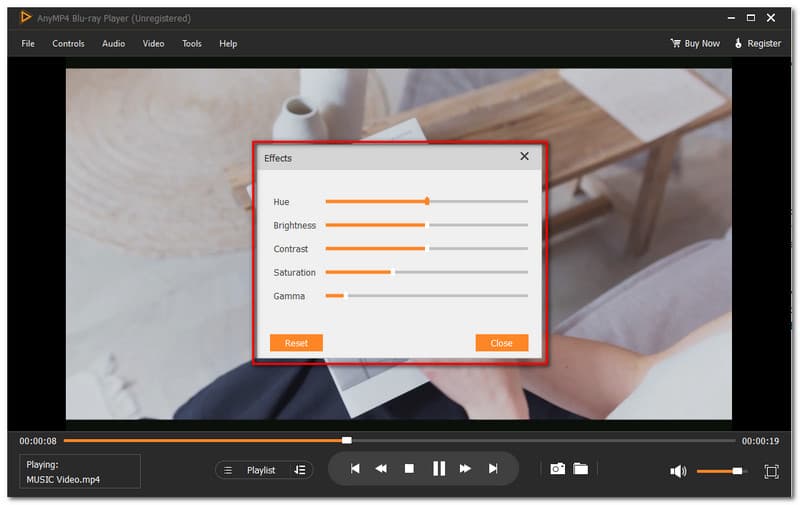Viewport: 800px width, 505px height.
Task: Close Effects dialog with the X icon
Action: [x=524, y=157]
